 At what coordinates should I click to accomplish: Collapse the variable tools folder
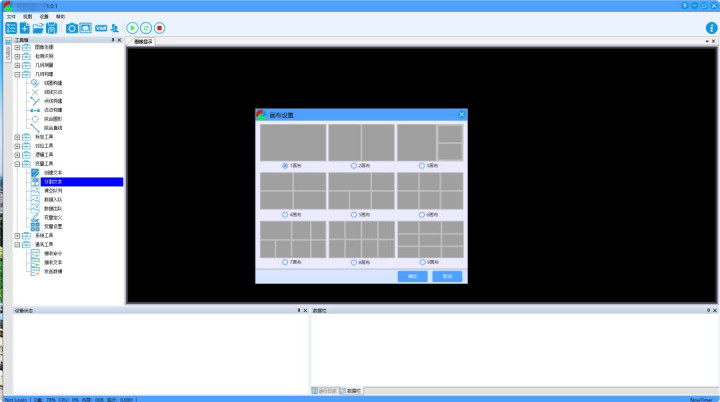coord(17,164)
